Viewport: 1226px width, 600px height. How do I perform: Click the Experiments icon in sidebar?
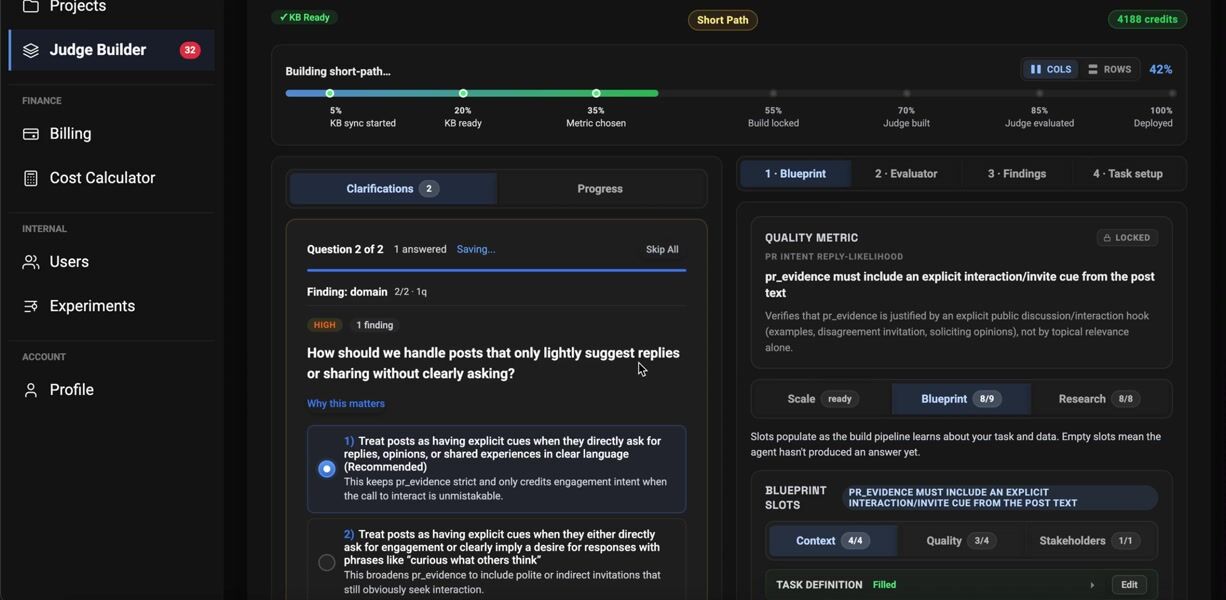click(31, 306)
